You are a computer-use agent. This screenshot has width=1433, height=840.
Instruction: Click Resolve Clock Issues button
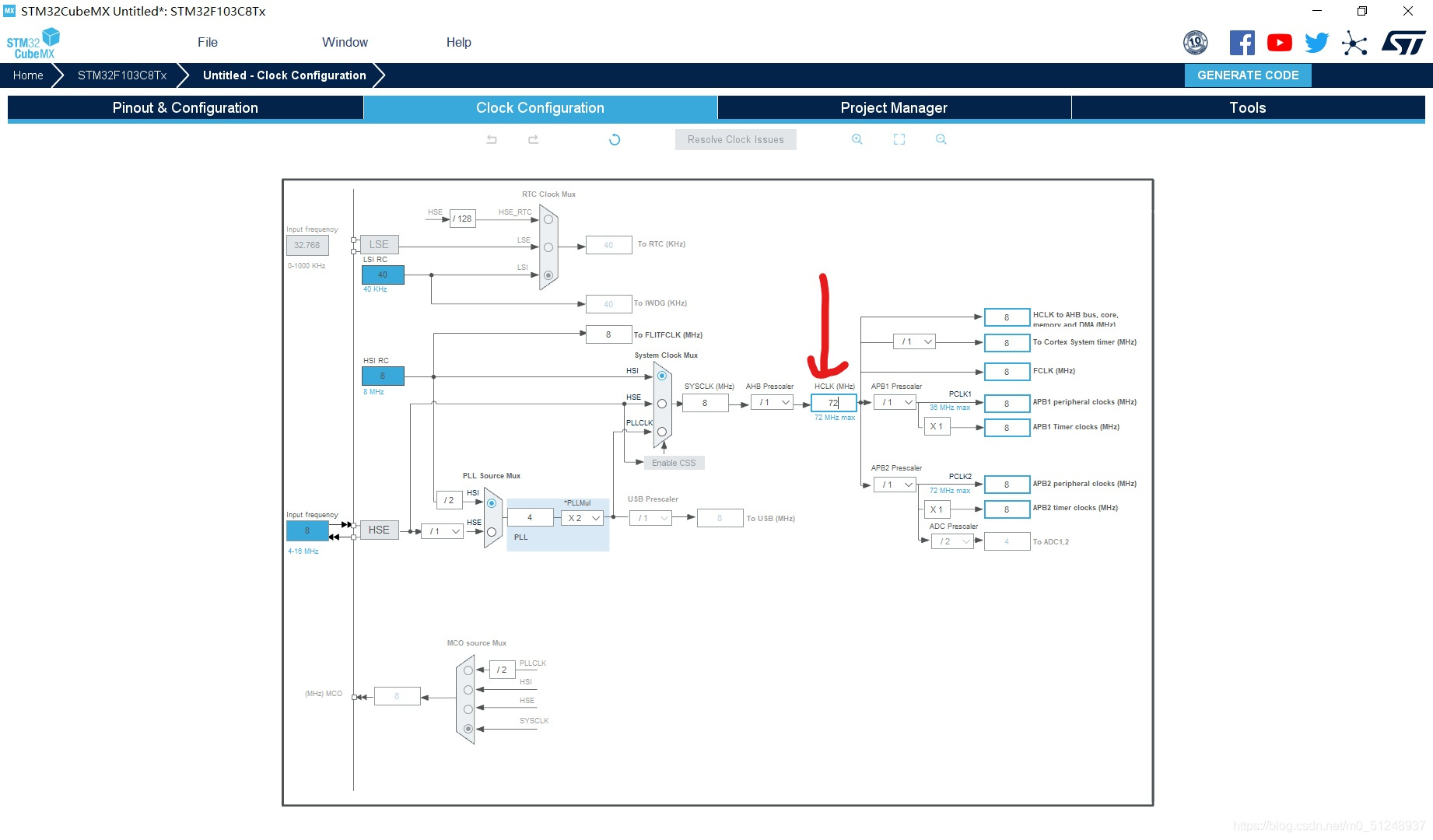pos(736,139)
